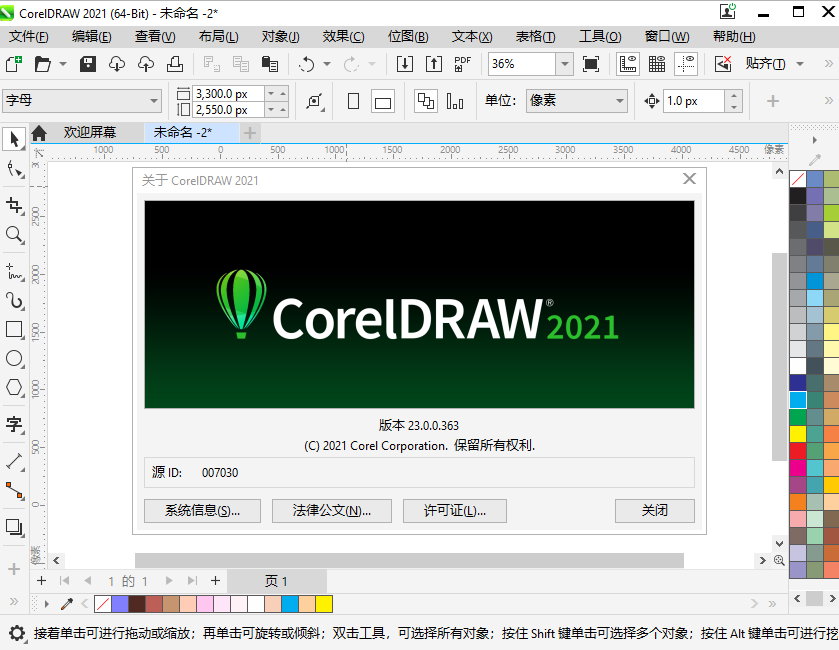Click the Export icon
839x650 pixels.
434,64
